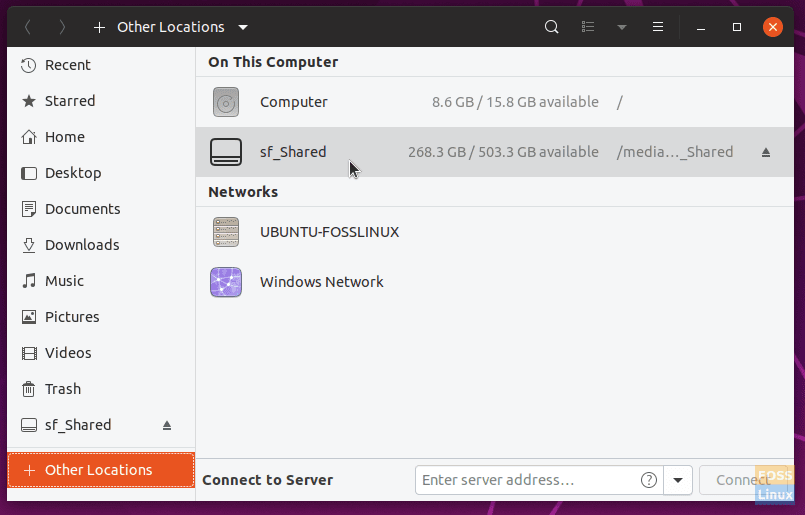Open the hamburger menu icon
Viewport: 805px width, 515px height.
(x=658, y=27)
